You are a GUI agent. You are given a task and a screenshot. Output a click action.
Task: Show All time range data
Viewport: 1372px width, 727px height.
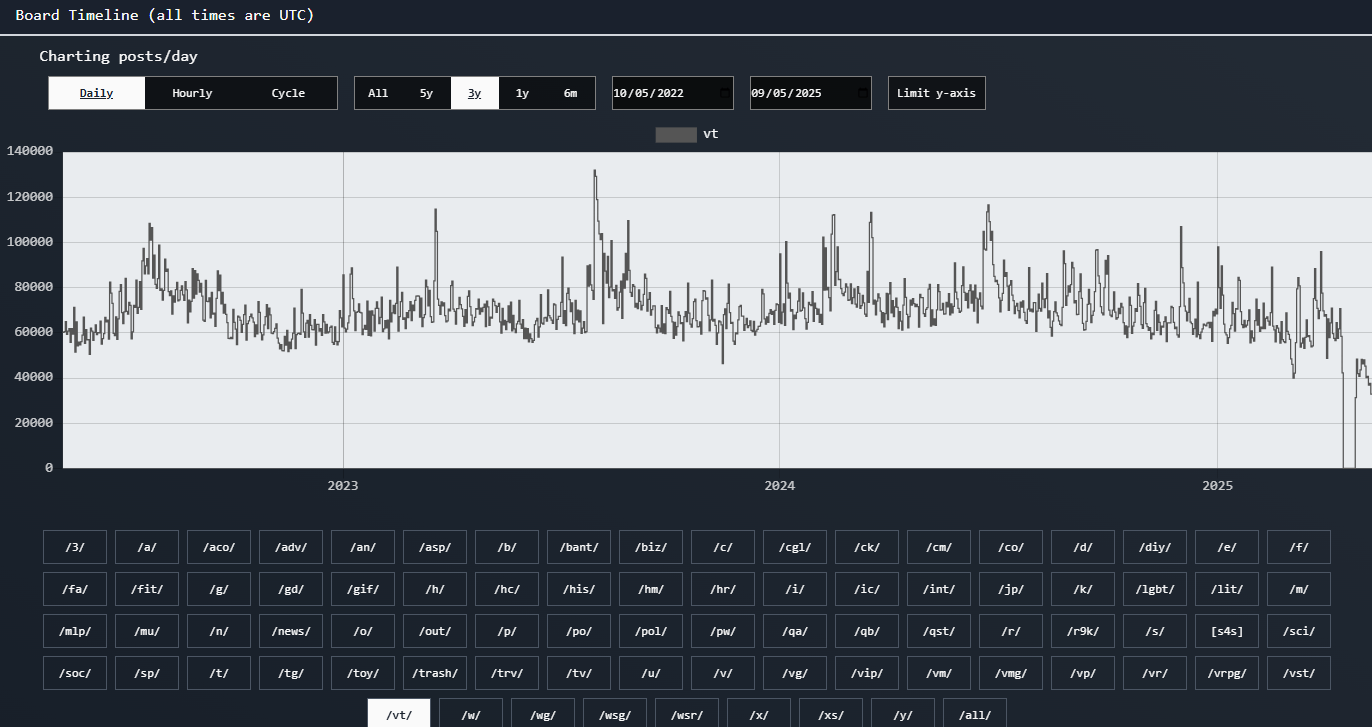(378, 93)
